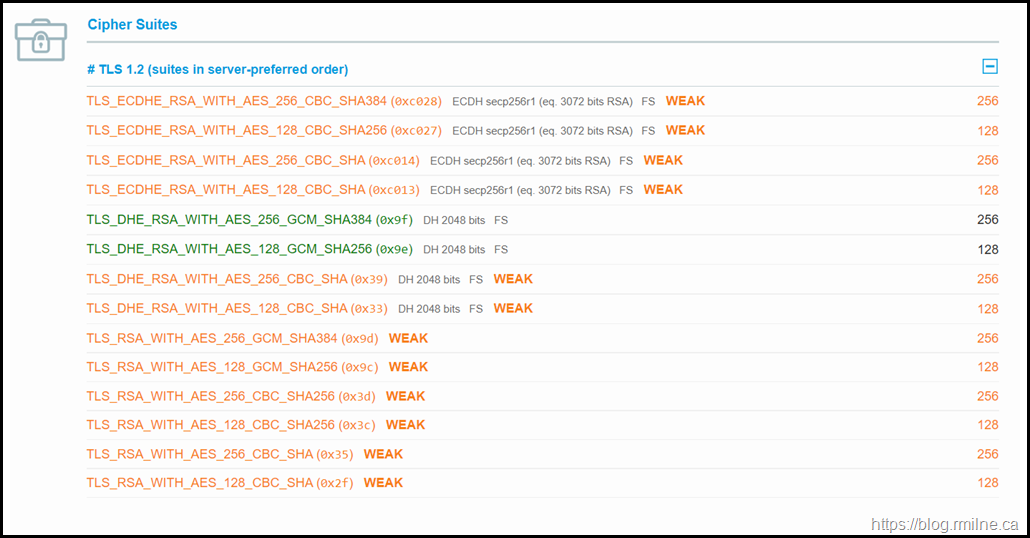This screenshot has width=1030, height=538.
Task: Click the TLS_ECDHE_RSA_WITH_AES_256_CBC_SHA cipher entry
Action: [225, 160]
